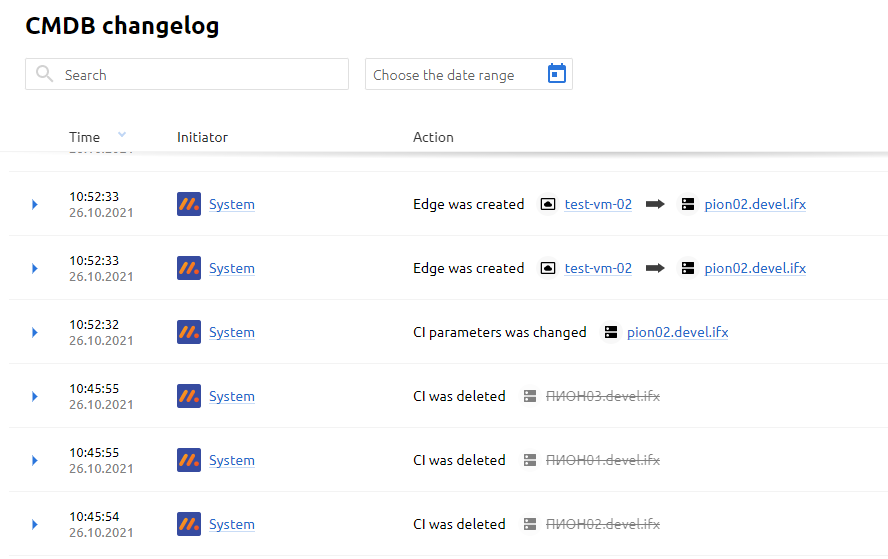Toggle the Time column sort arrow

tap(122, 135)
